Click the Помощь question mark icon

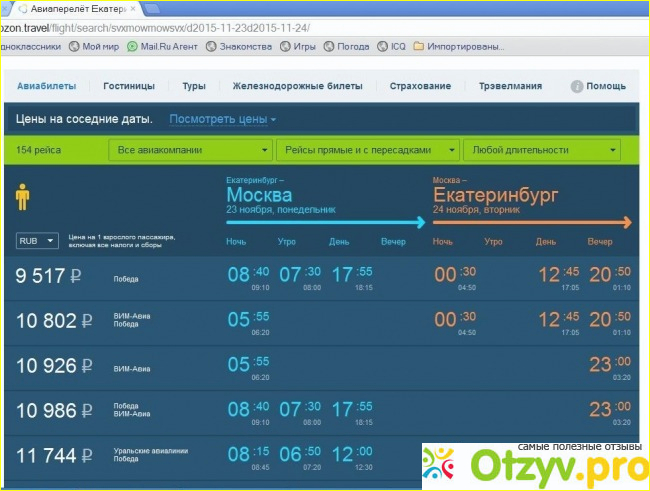pos(577,87)
